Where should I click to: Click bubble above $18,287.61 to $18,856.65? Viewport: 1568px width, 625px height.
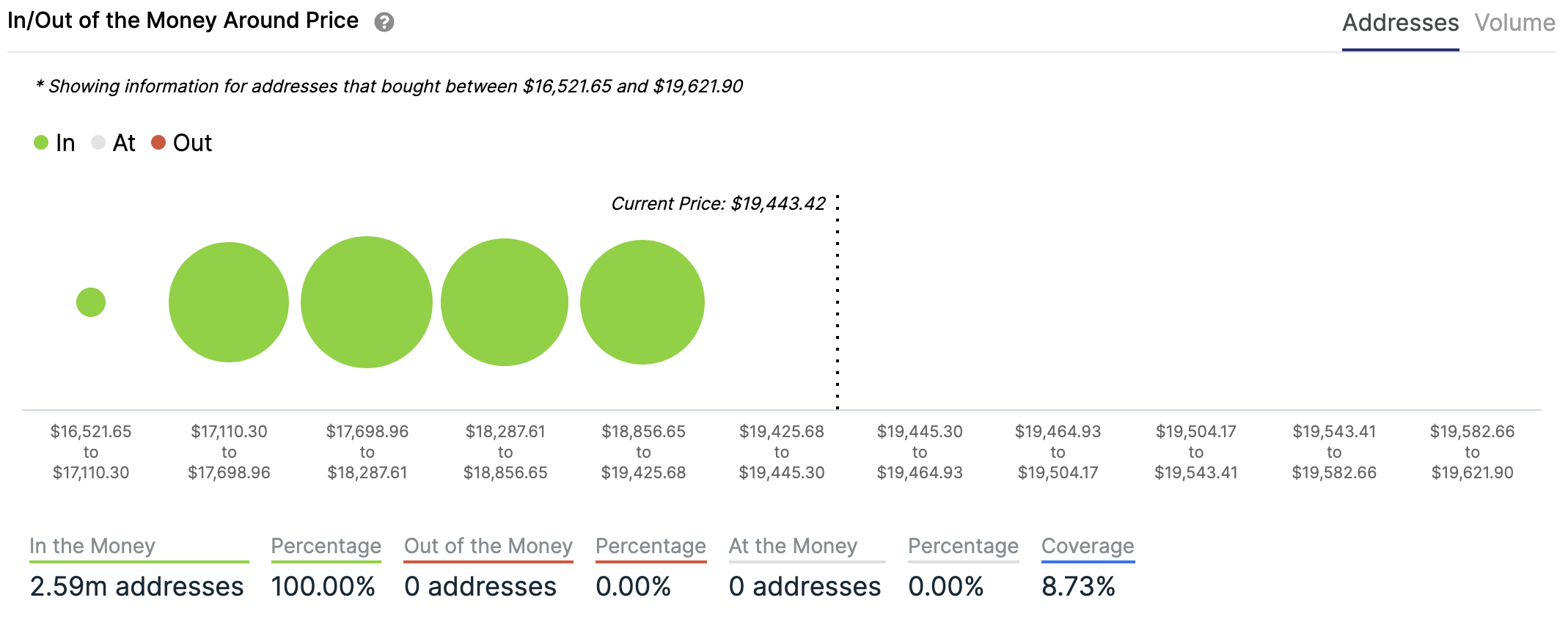pos(505,302)
